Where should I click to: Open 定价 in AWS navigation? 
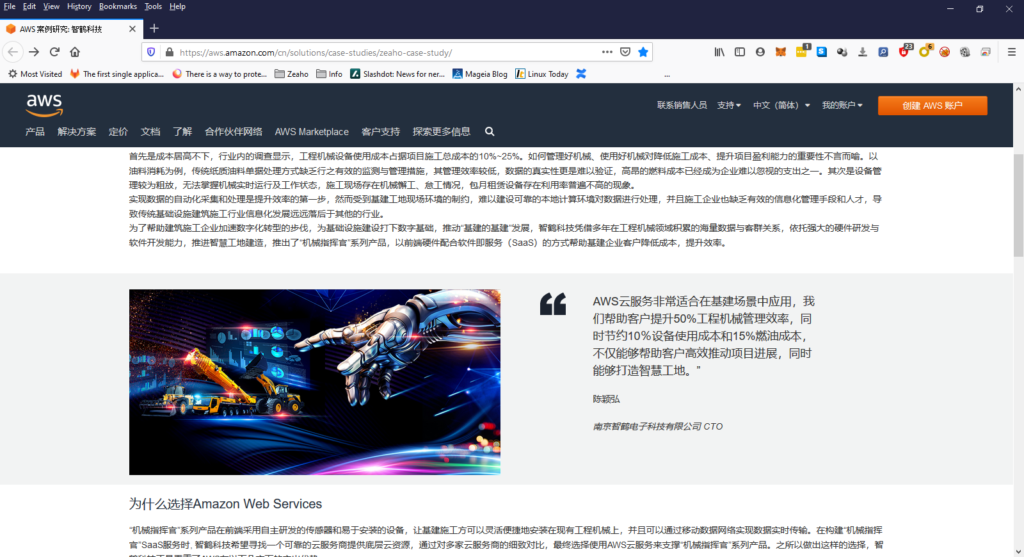(x=118, y=132)
